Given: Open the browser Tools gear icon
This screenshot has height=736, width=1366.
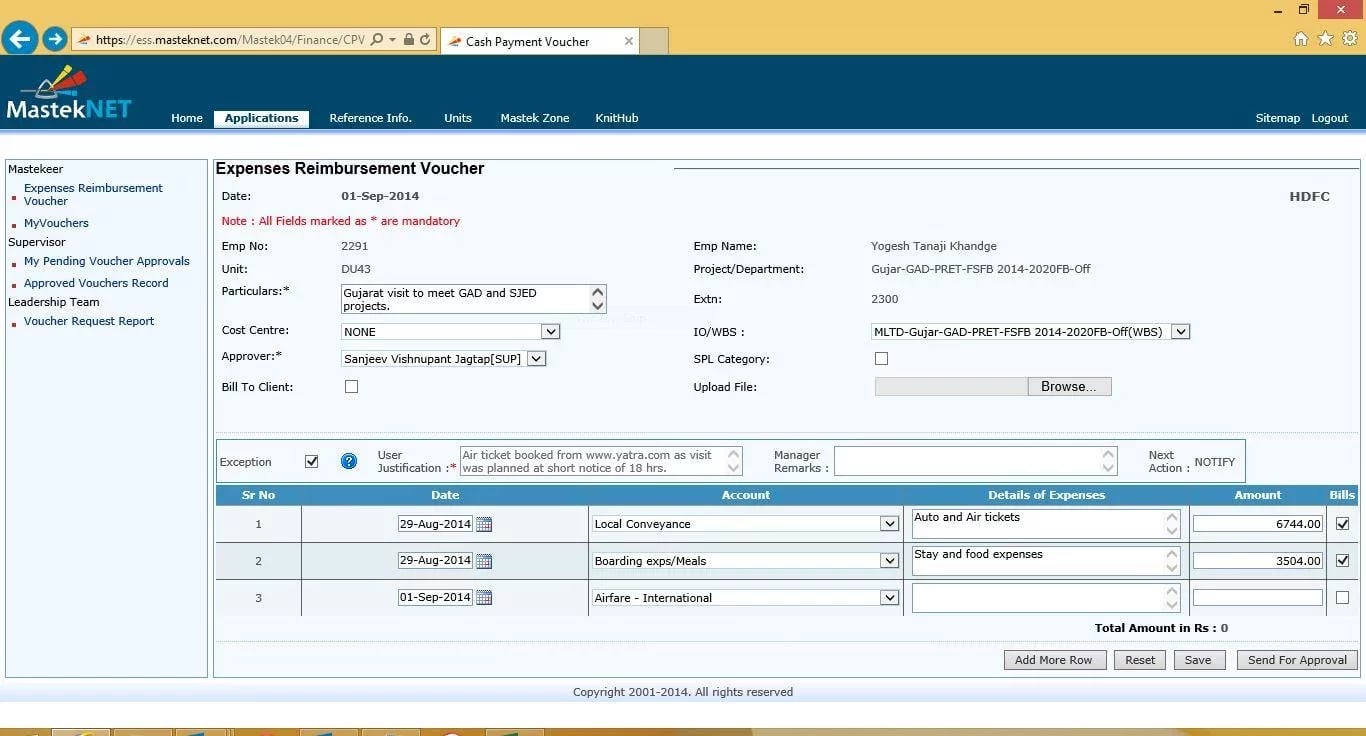Looking at the screenshot, I should pos(1350,39).
